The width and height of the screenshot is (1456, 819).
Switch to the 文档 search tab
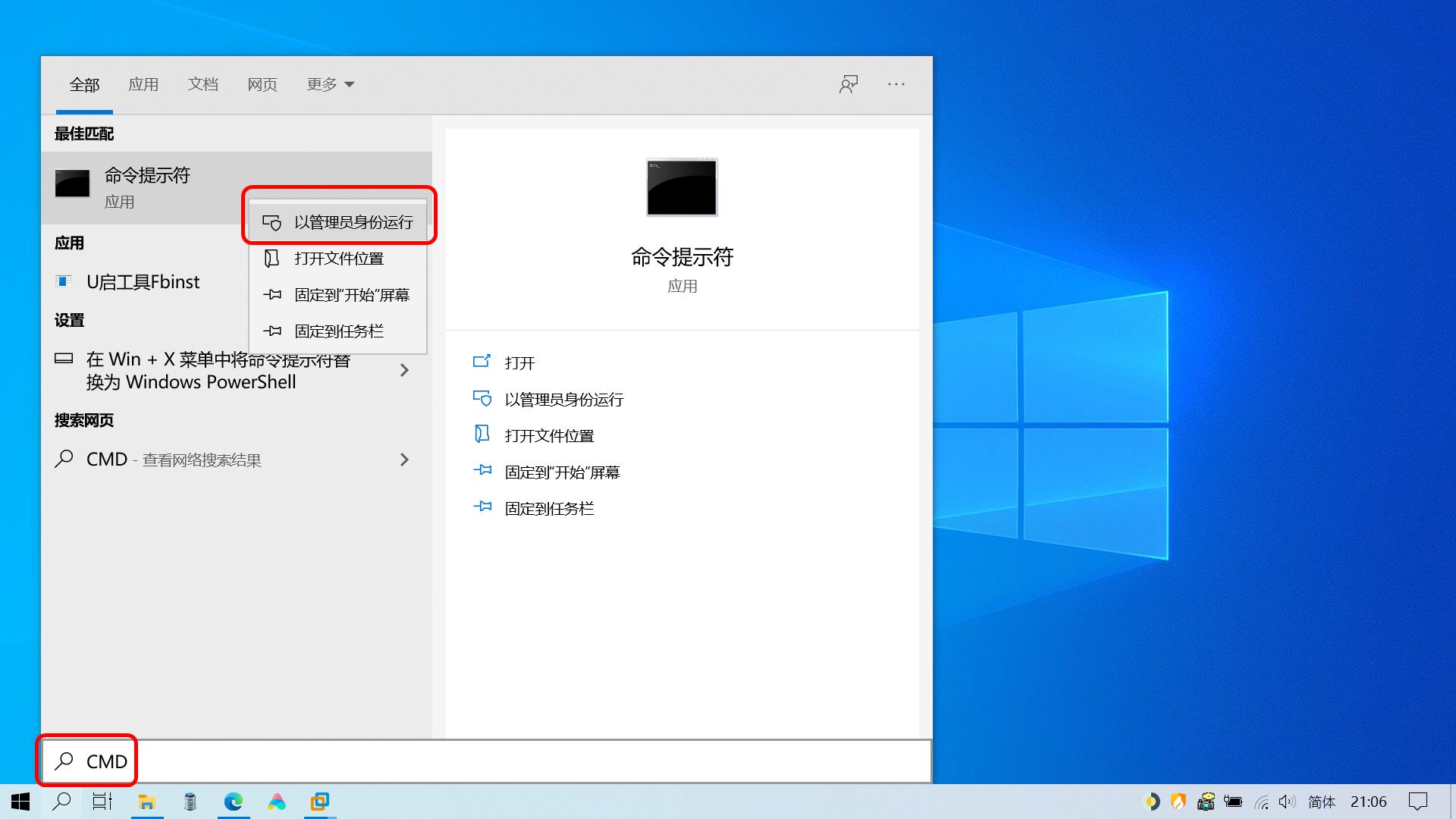click(x=202, y=84)
